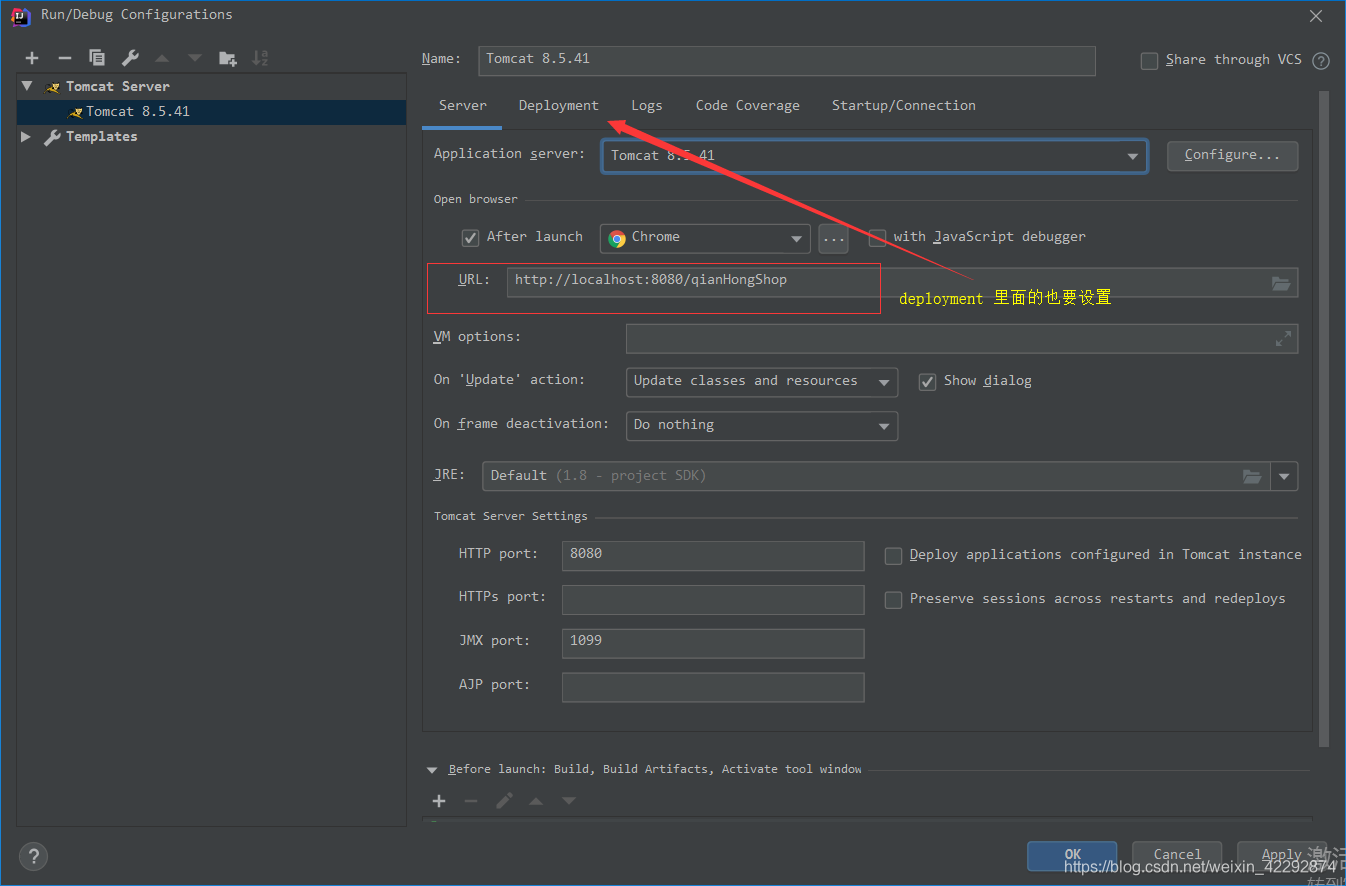Open edit defaults wrench icon in toolbar
1346x886 pixels.
(130, 58)
